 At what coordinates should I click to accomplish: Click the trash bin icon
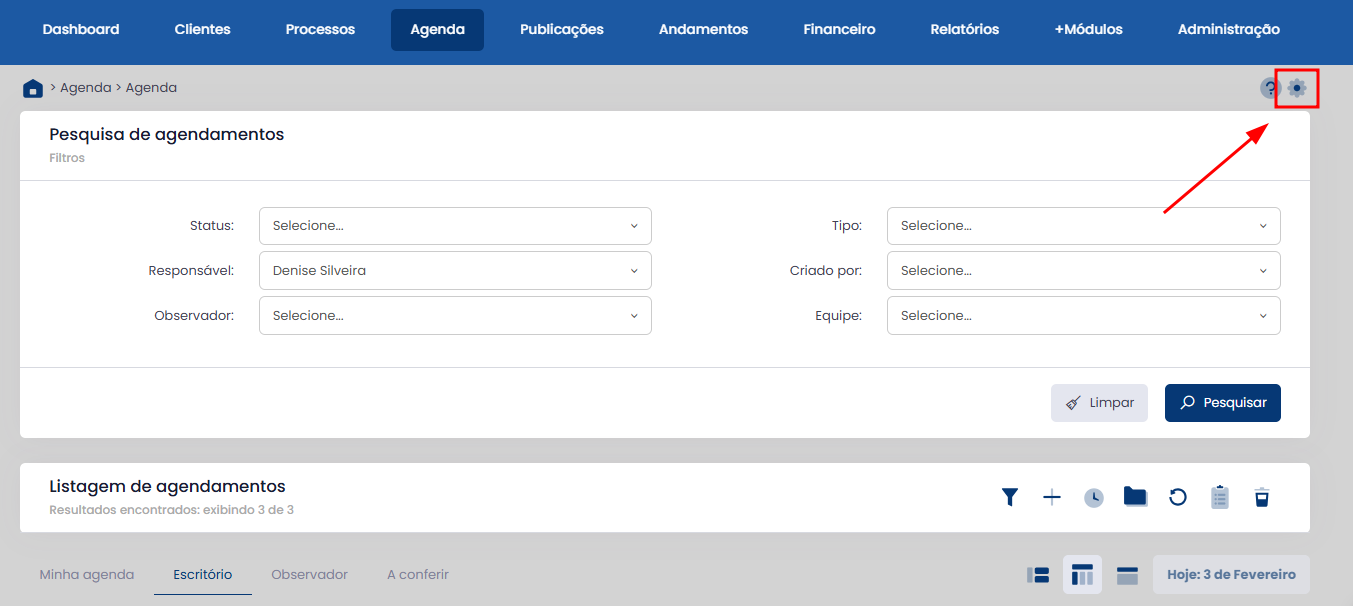coord(1262,497)
